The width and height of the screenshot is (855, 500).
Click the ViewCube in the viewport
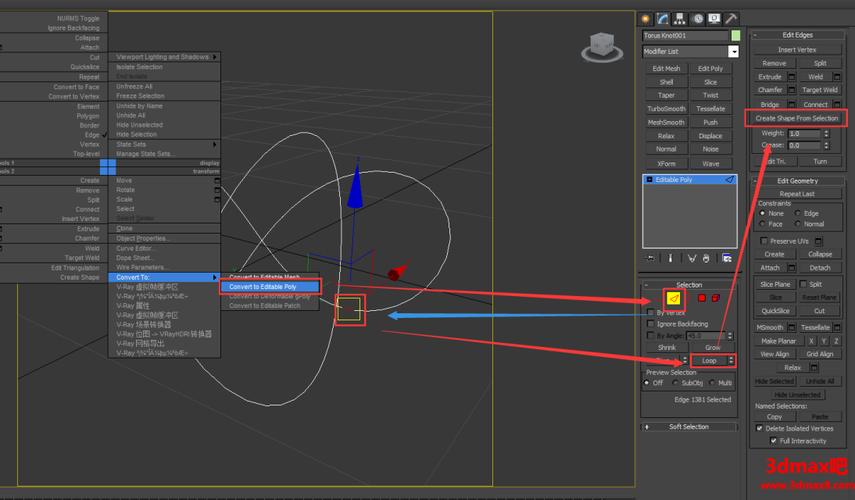point(601,45)
